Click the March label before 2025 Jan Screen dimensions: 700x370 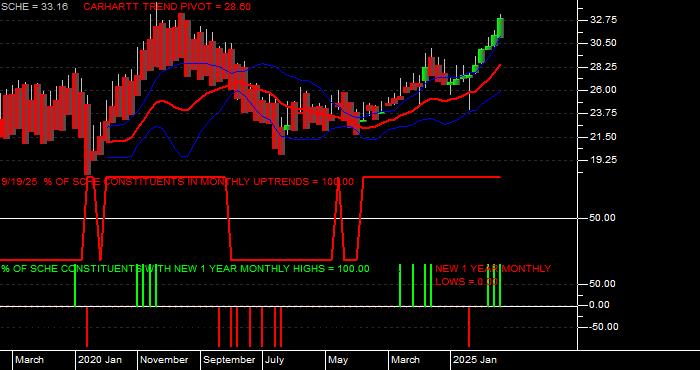point(406,360)
